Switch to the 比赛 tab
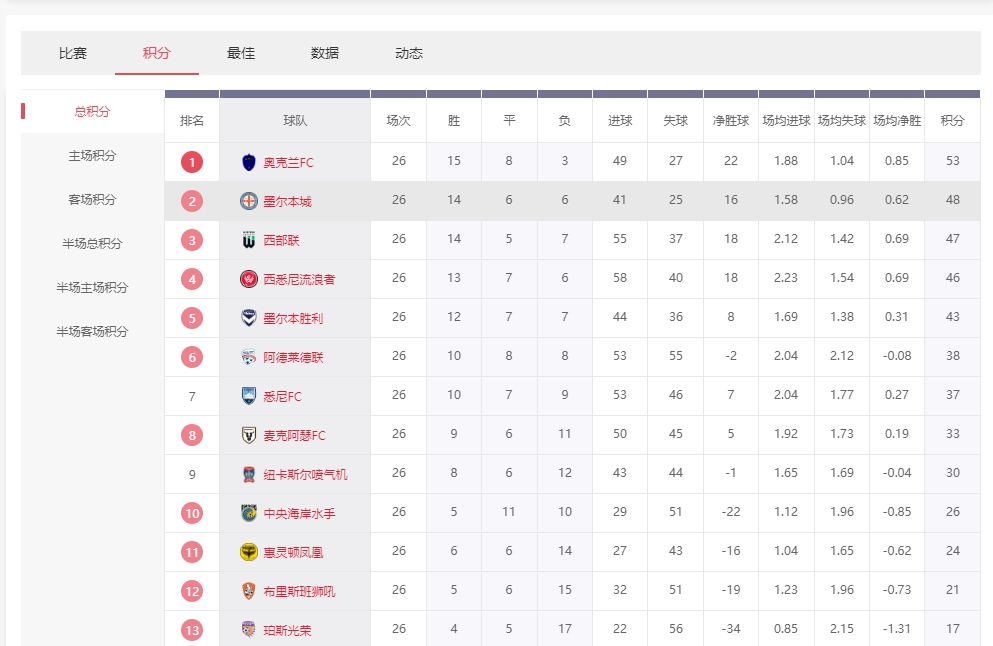This screenshot has height=646, width=993. coord(73,53)
